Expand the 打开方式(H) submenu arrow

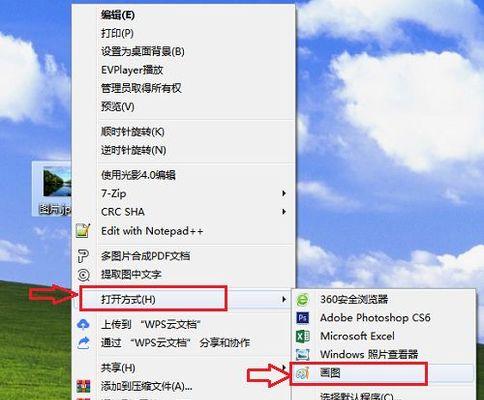tap(284, 299)
